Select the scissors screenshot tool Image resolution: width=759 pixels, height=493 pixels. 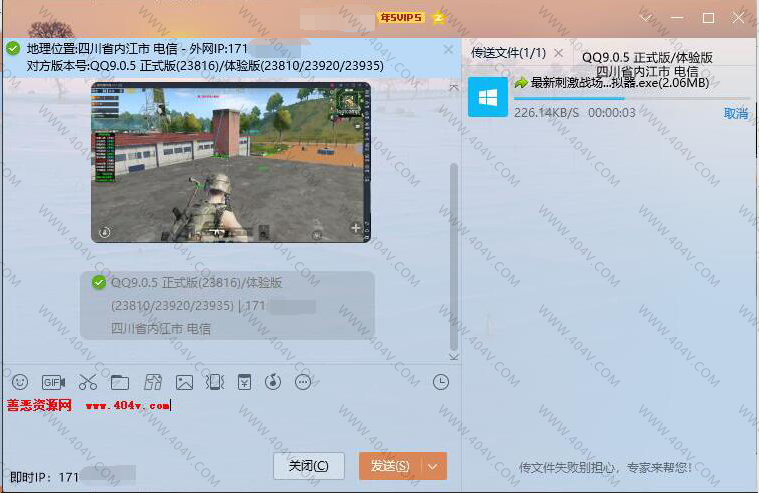[87, 382]
